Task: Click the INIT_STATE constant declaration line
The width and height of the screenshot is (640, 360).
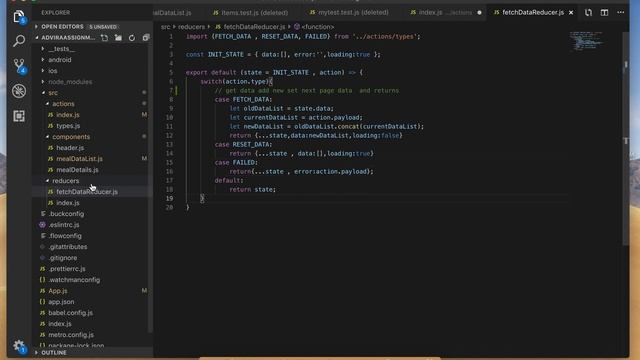Action: pyautogui.click(x=283, y=55)
